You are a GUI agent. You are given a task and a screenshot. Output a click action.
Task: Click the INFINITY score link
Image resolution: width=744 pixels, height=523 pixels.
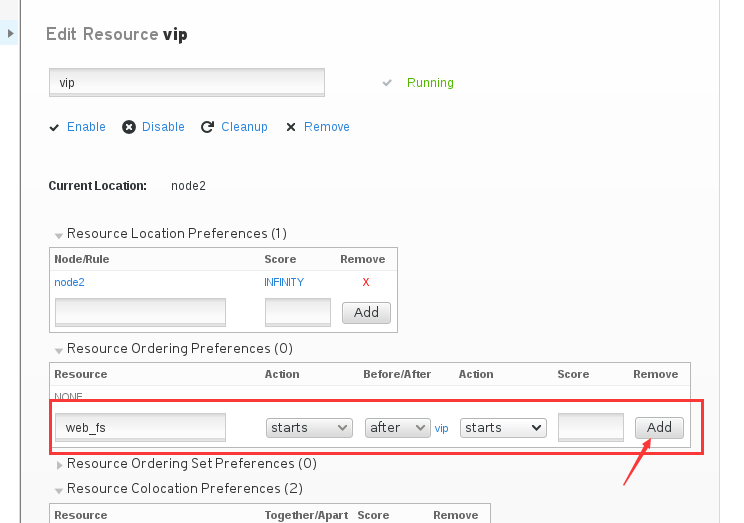[x=284, y=282]
